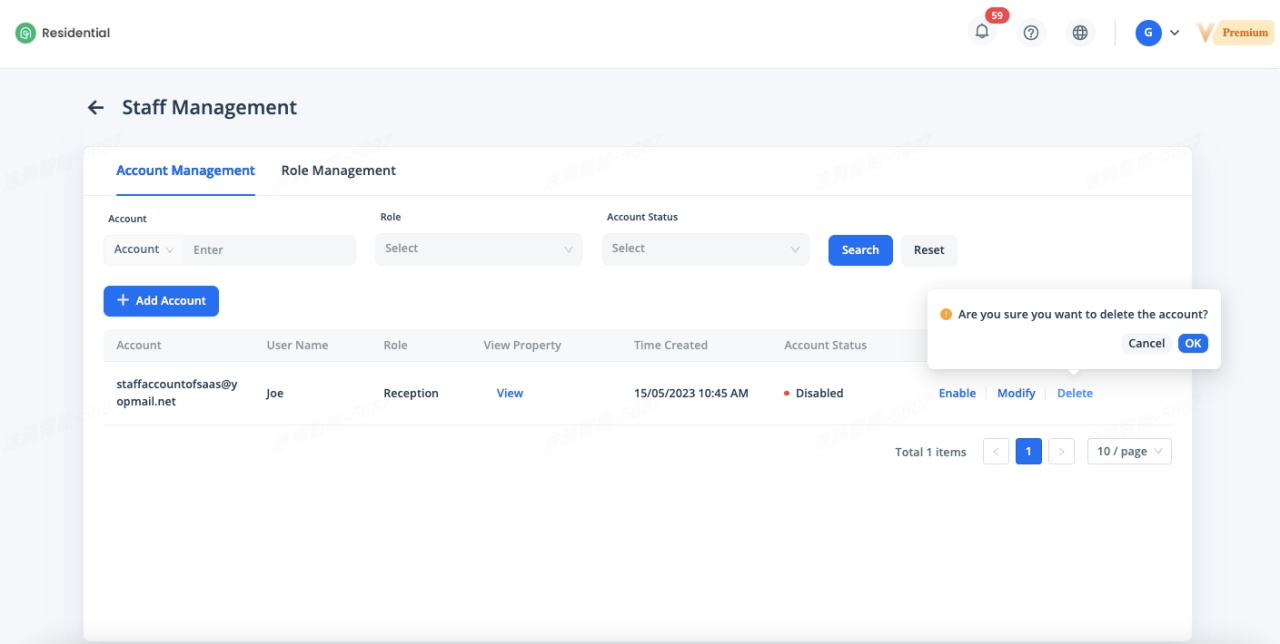Click the globe language icon
This screenshot has width=1280, height=644.
[1080, 33]
